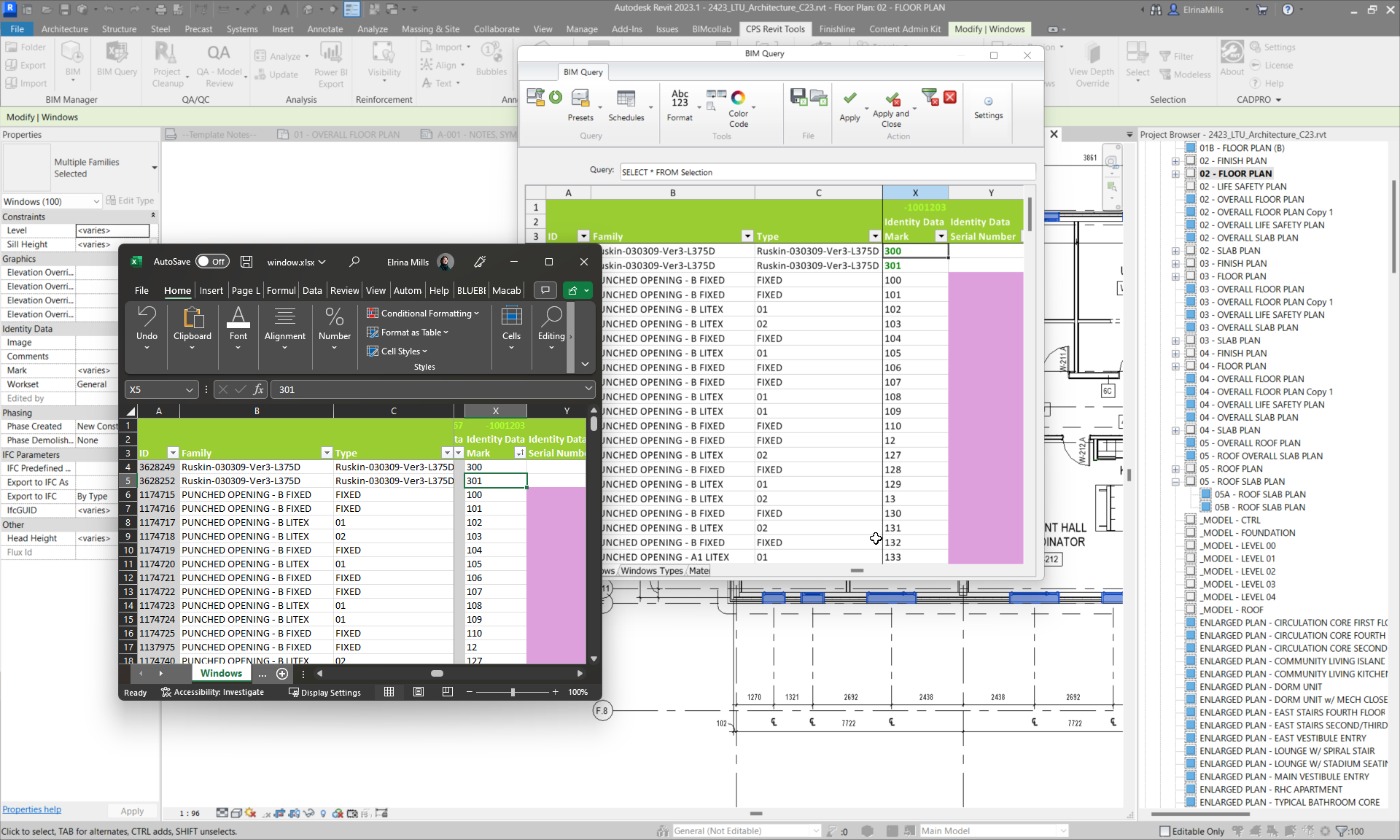Click the Excel zoom slider handle
This screenshot has height=840, width=1400.
(513, 692)
